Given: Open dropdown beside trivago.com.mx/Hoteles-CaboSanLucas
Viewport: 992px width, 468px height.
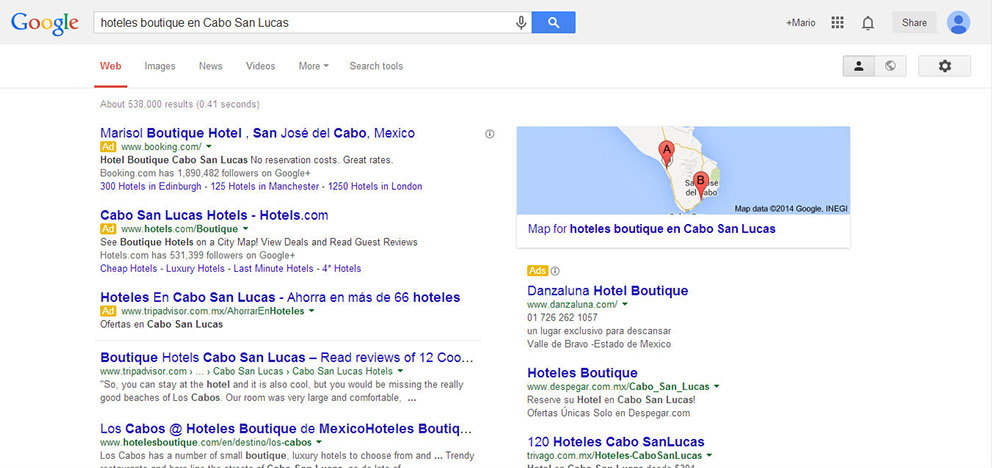Looking at the screenshot, I should pyautogui.click(x=709, y=455).
